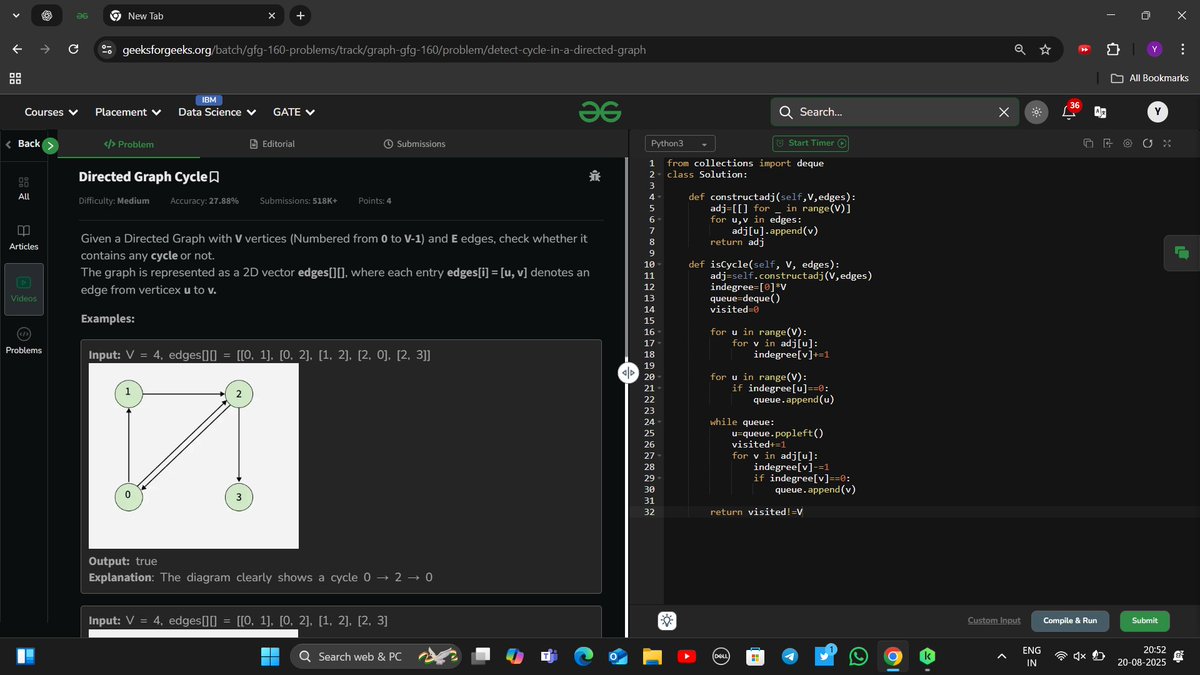Open the Problems section in left sidebar
The image size is (1200, 675).
pos(24,340)
